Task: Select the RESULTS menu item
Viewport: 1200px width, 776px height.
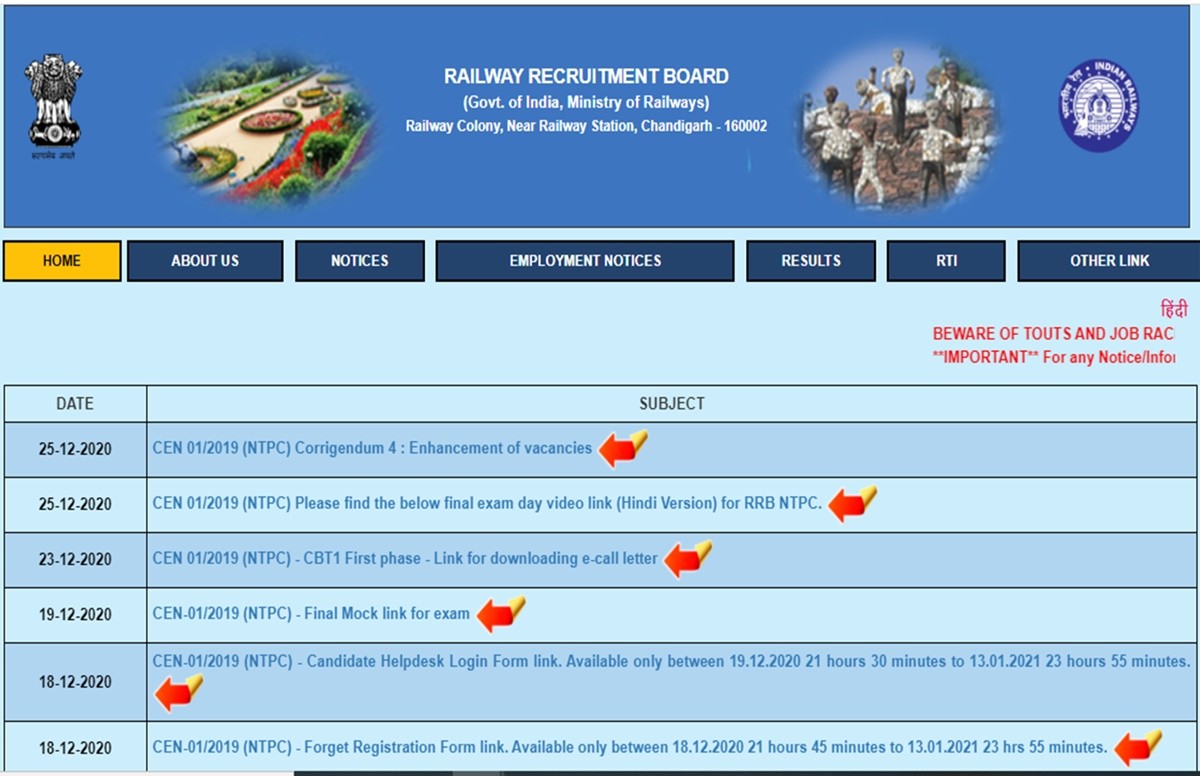Action: [811, 261]
